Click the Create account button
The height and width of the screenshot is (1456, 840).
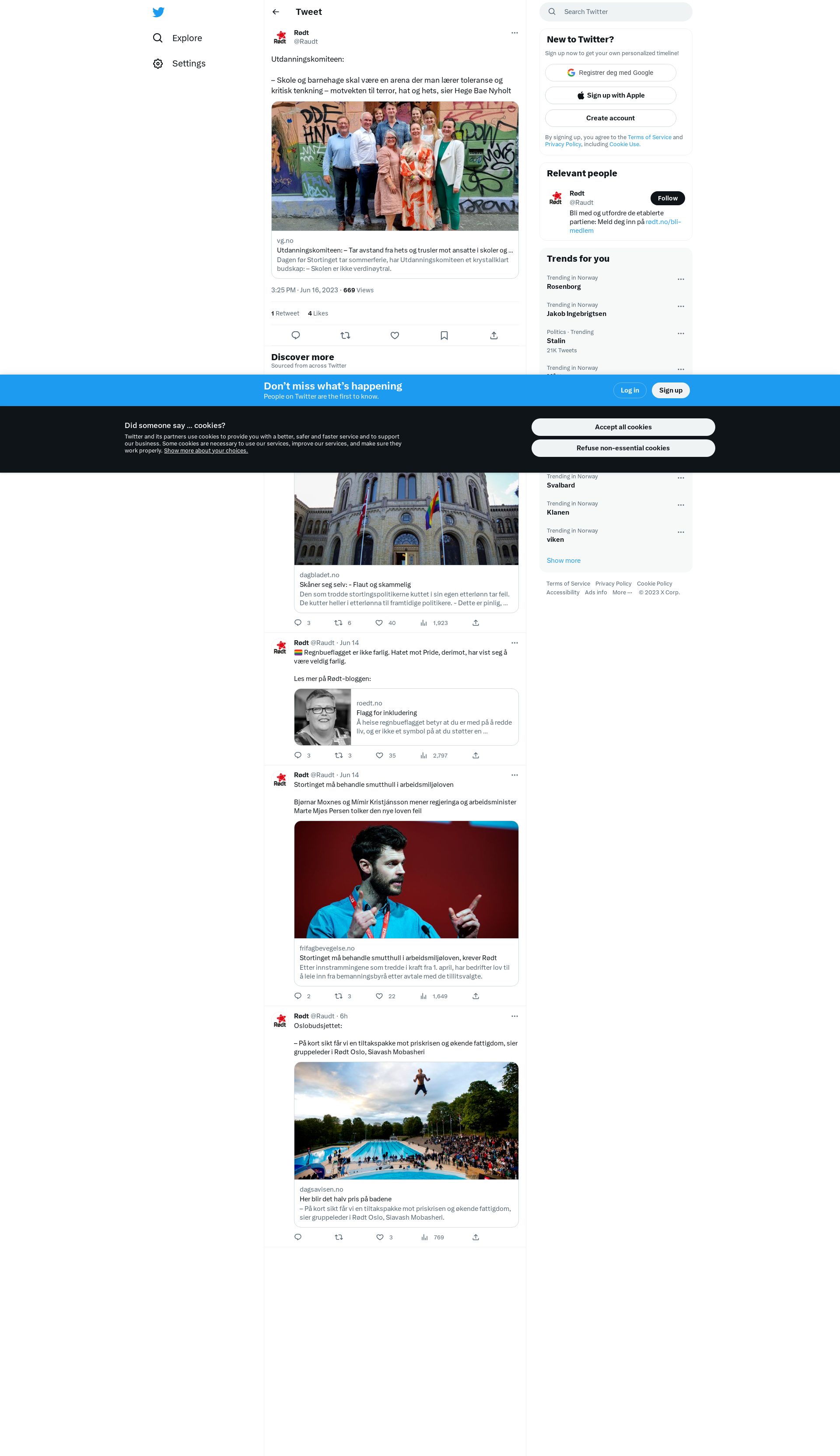(610, 118)
